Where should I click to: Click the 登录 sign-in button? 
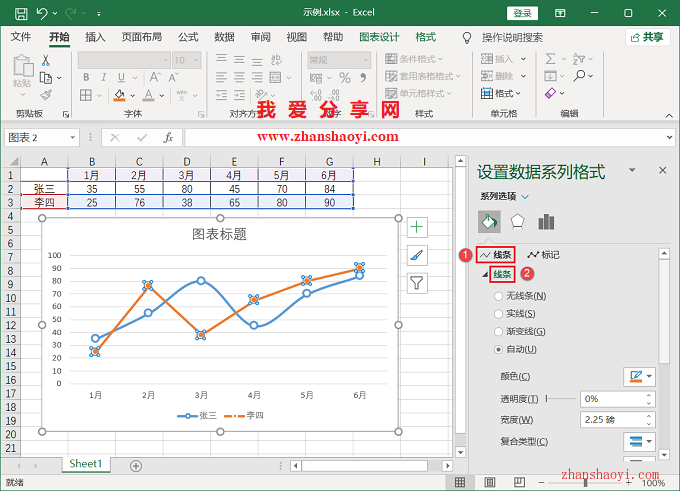[x=523, y=13]
